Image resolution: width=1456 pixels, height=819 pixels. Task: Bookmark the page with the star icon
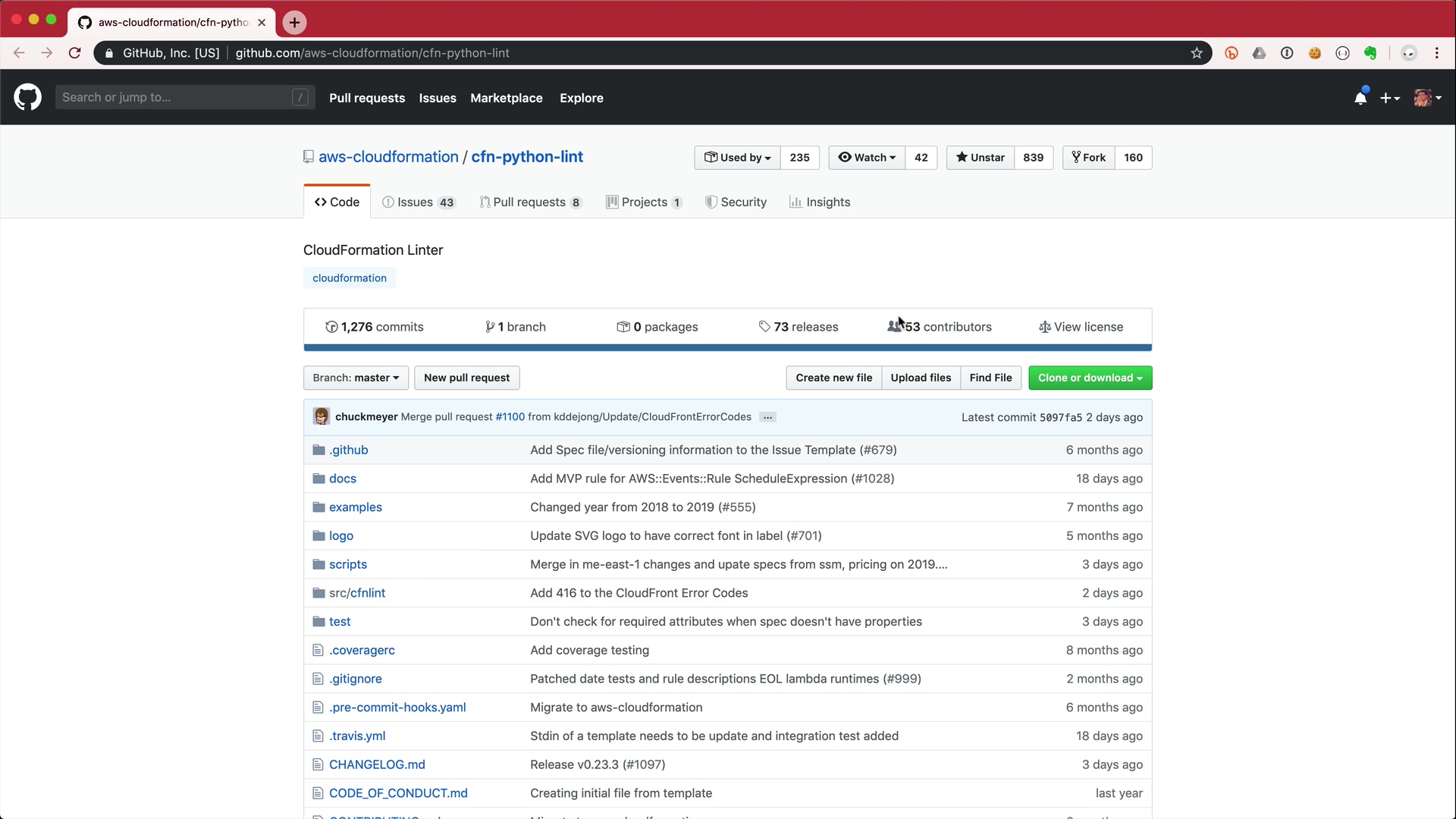[1197, 53]
